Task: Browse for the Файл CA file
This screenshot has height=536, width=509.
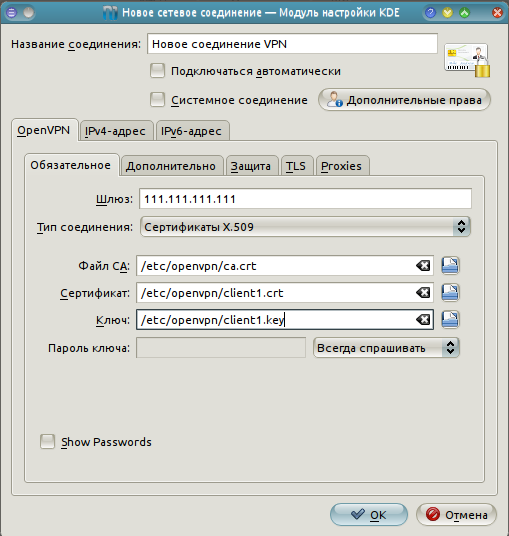Action: click(x=450, y=266)
